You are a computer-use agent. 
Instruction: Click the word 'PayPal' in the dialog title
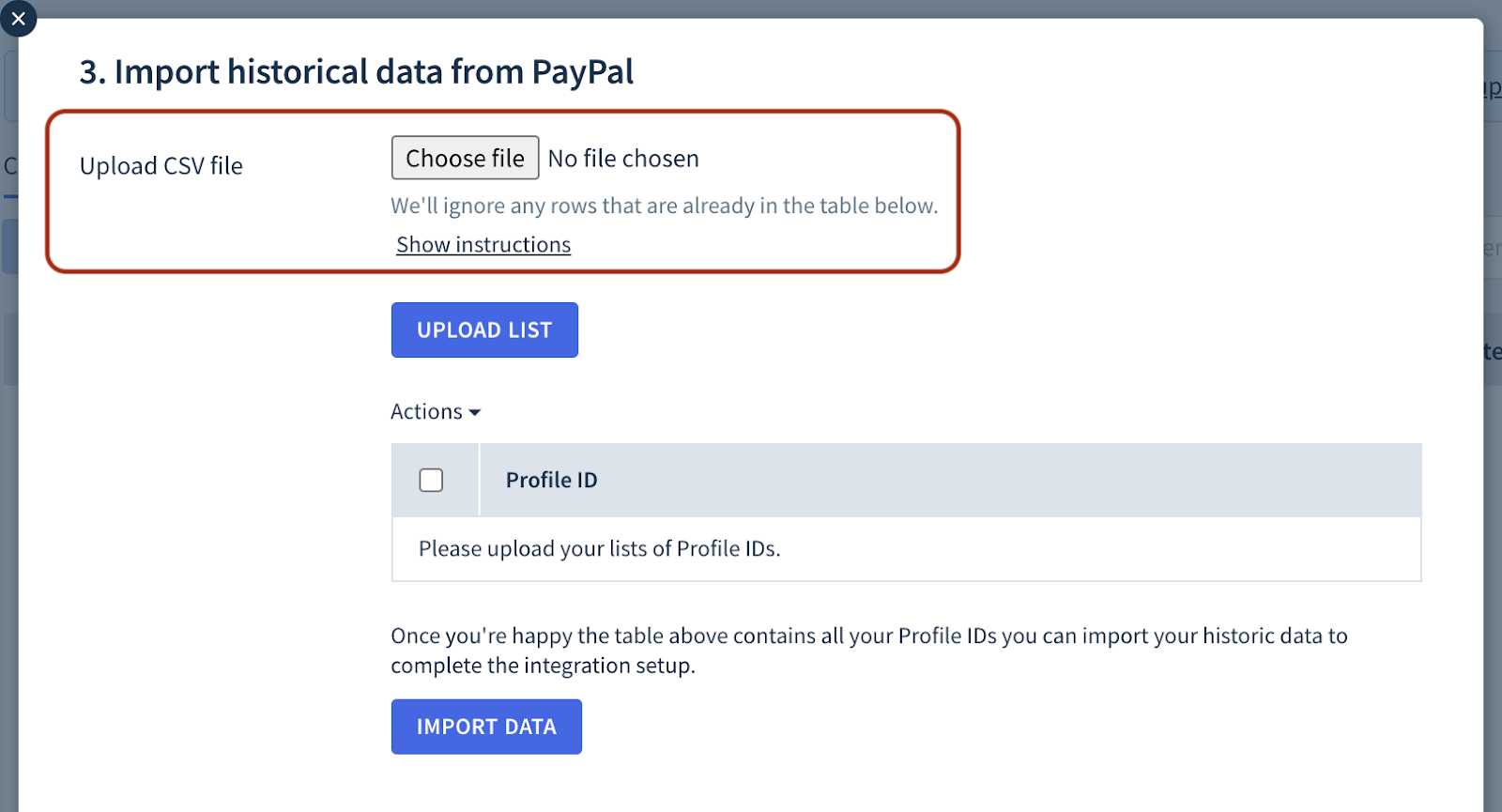click(x=583, y=71)
